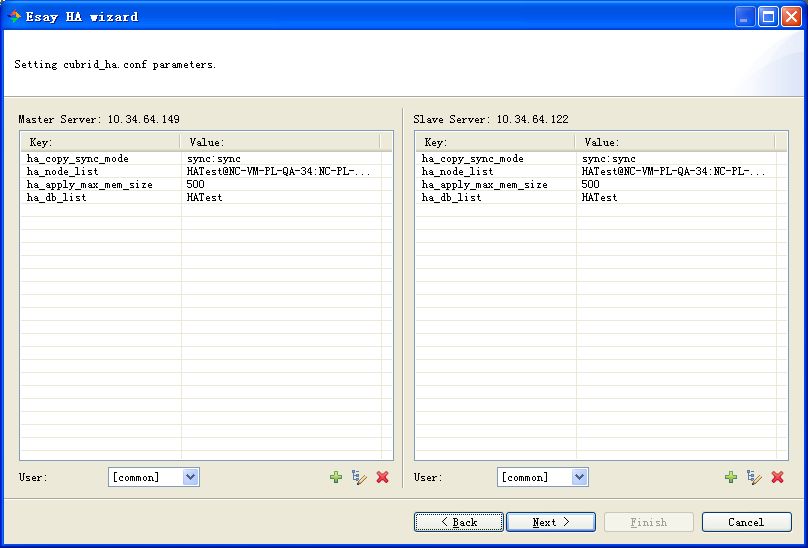
Task: Go back to the previous wizard step
Action: [x=459, y=522]
